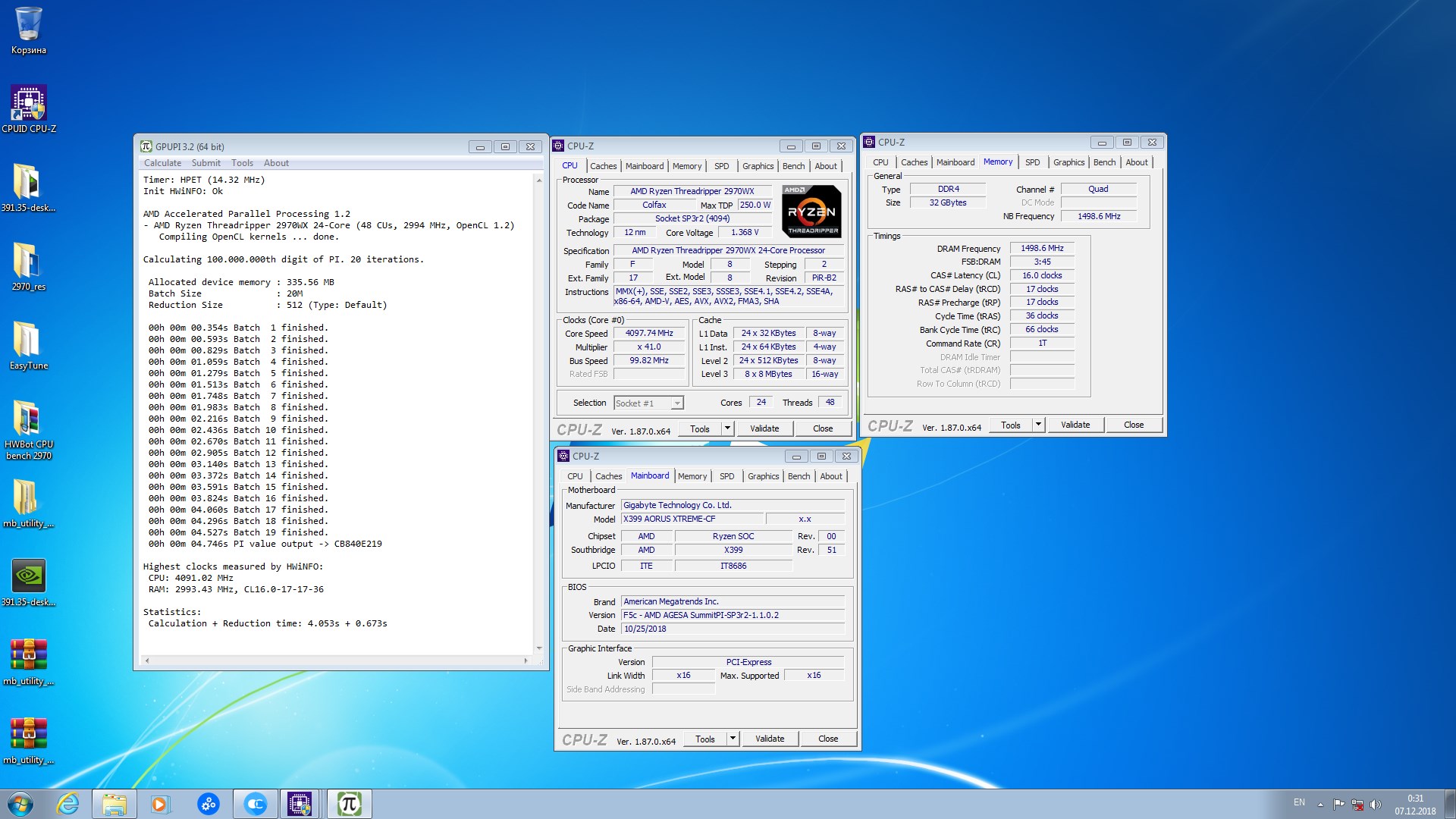Viewport: 1456px width, 819px height.
Task: Click the volume speaker tray icon
Action: coord(1376,804)
